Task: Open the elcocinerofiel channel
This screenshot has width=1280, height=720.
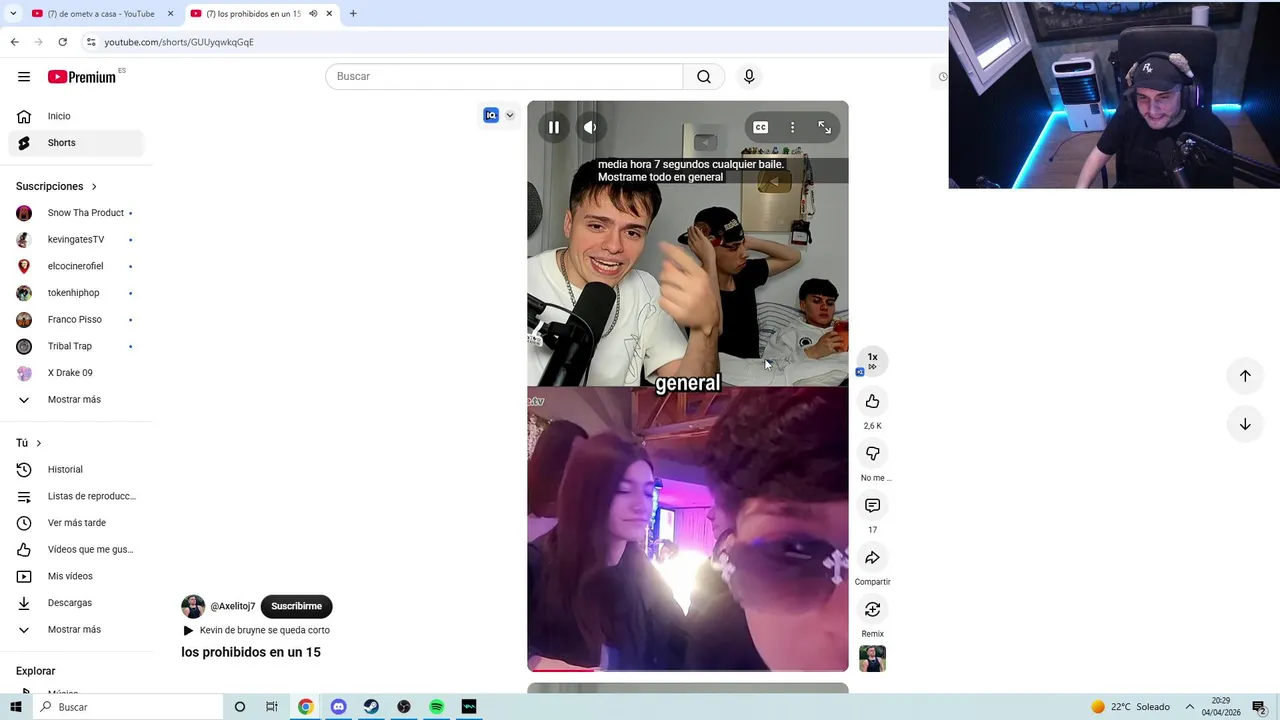Action: coord(76,266)
